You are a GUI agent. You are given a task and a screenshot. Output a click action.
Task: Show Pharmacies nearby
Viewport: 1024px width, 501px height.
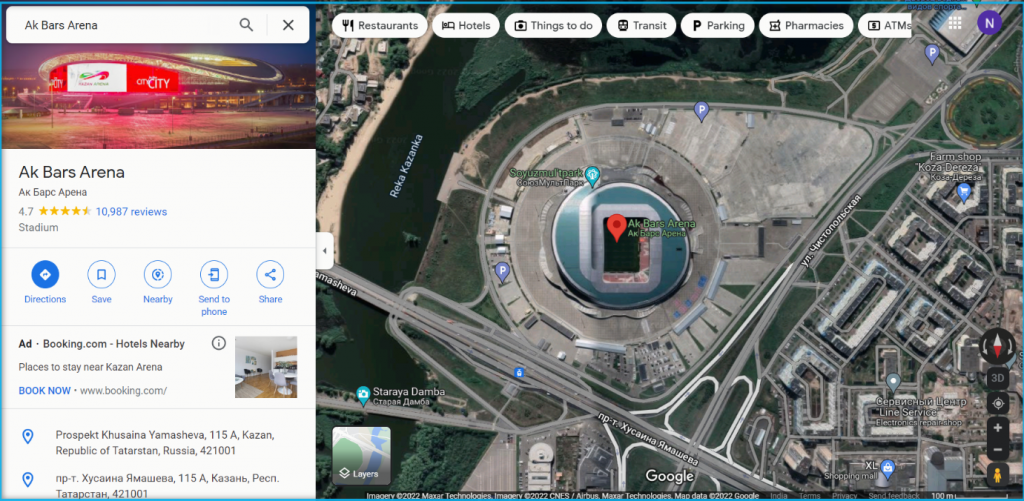(806, 25)
